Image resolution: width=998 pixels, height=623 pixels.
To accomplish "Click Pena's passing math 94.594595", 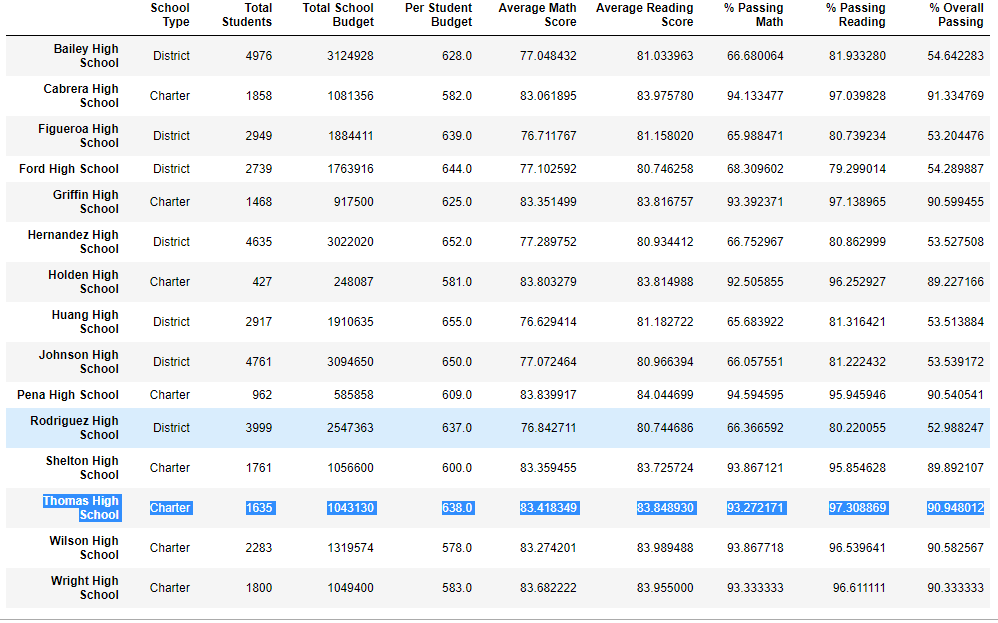I will coord(756,395).
